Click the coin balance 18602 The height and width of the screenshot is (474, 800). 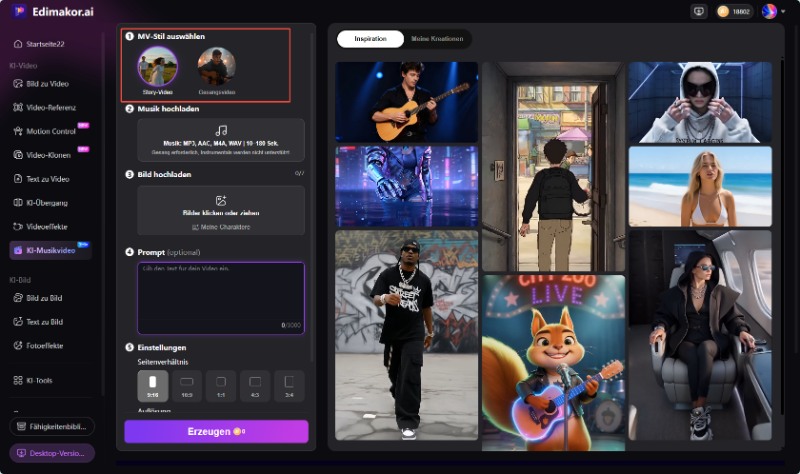click(734, 11)
